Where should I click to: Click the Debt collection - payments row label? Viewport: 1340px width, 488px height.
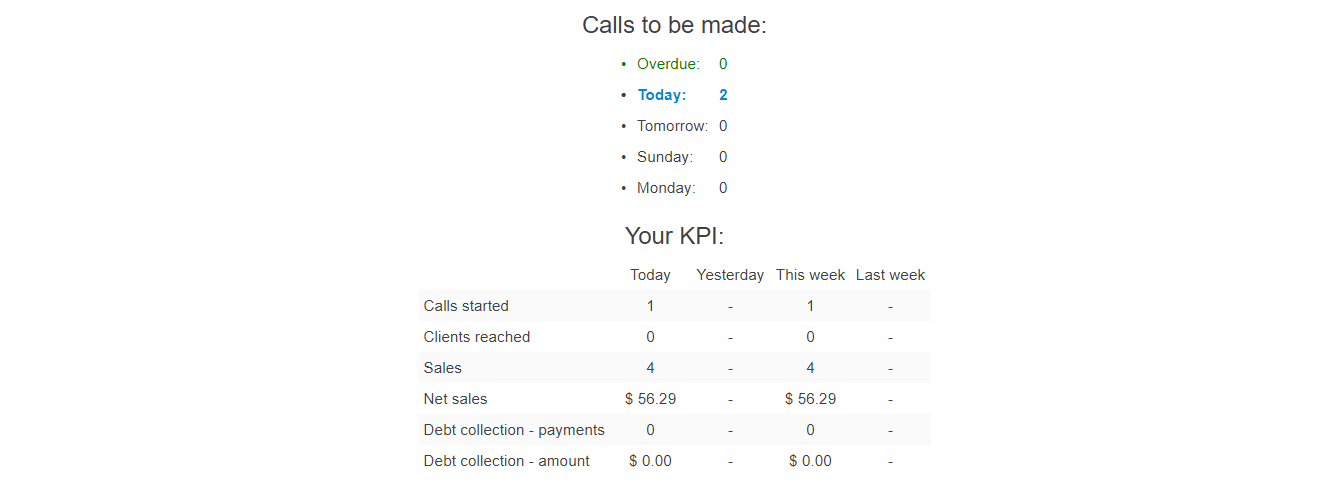[514, 430]
